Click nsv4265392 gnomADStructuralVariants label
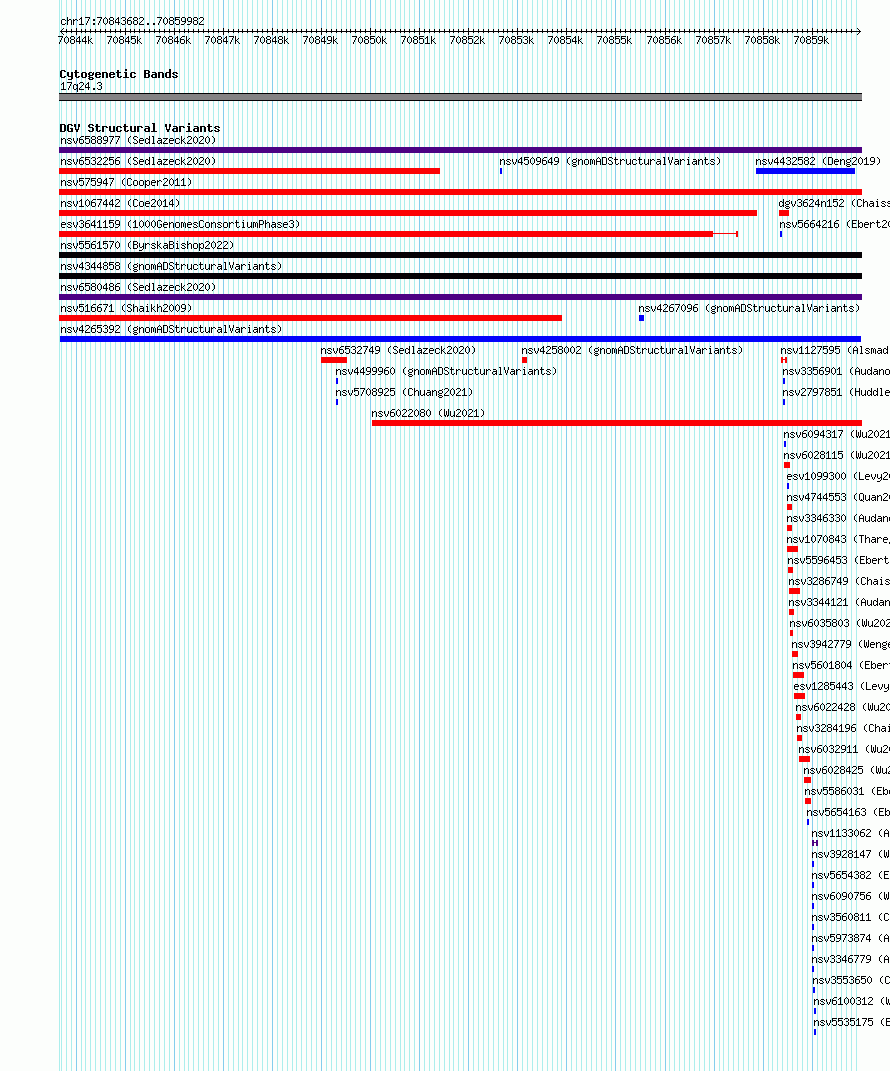Image resolution: width=890 pixels, height=1071 pixels. pos(171,329)
